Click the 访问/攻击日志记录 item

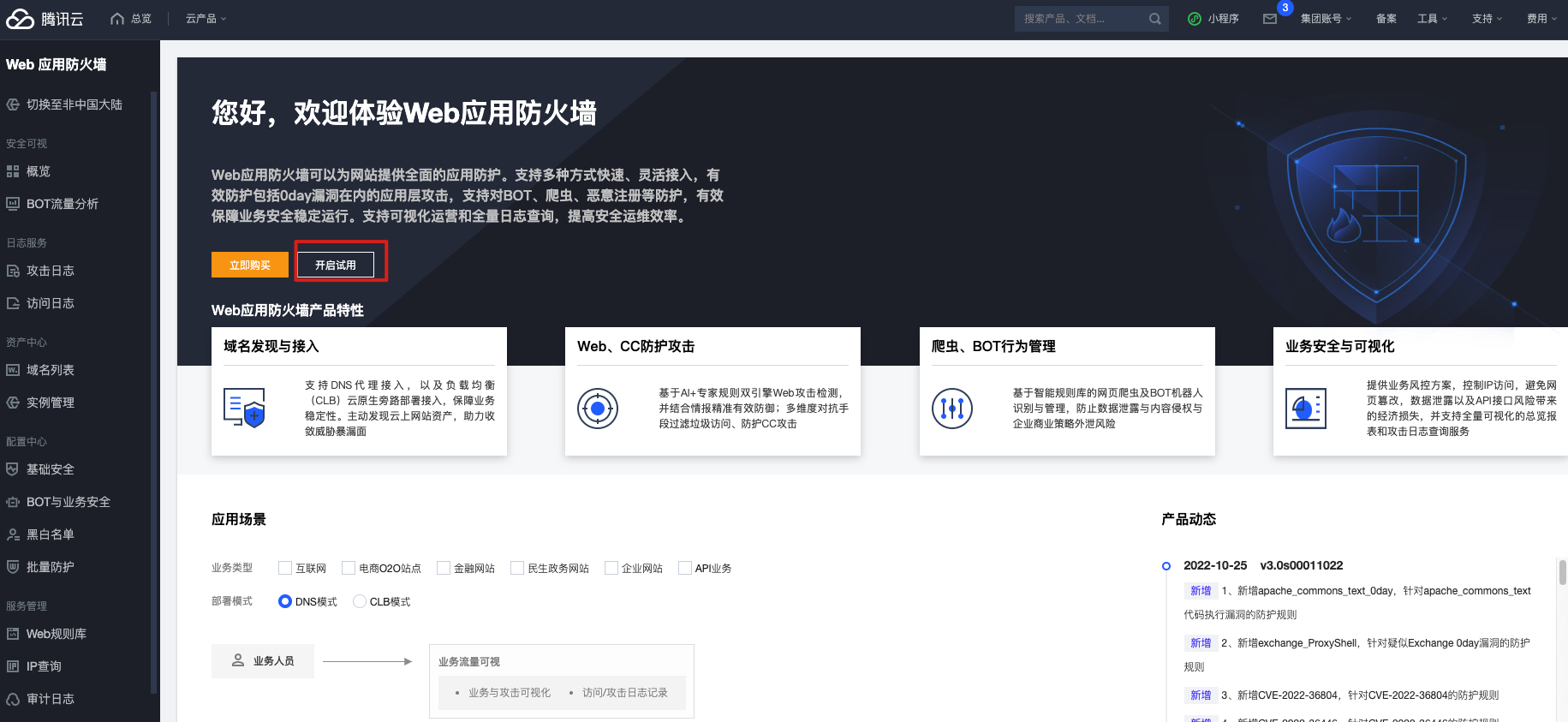coord(625,693)
